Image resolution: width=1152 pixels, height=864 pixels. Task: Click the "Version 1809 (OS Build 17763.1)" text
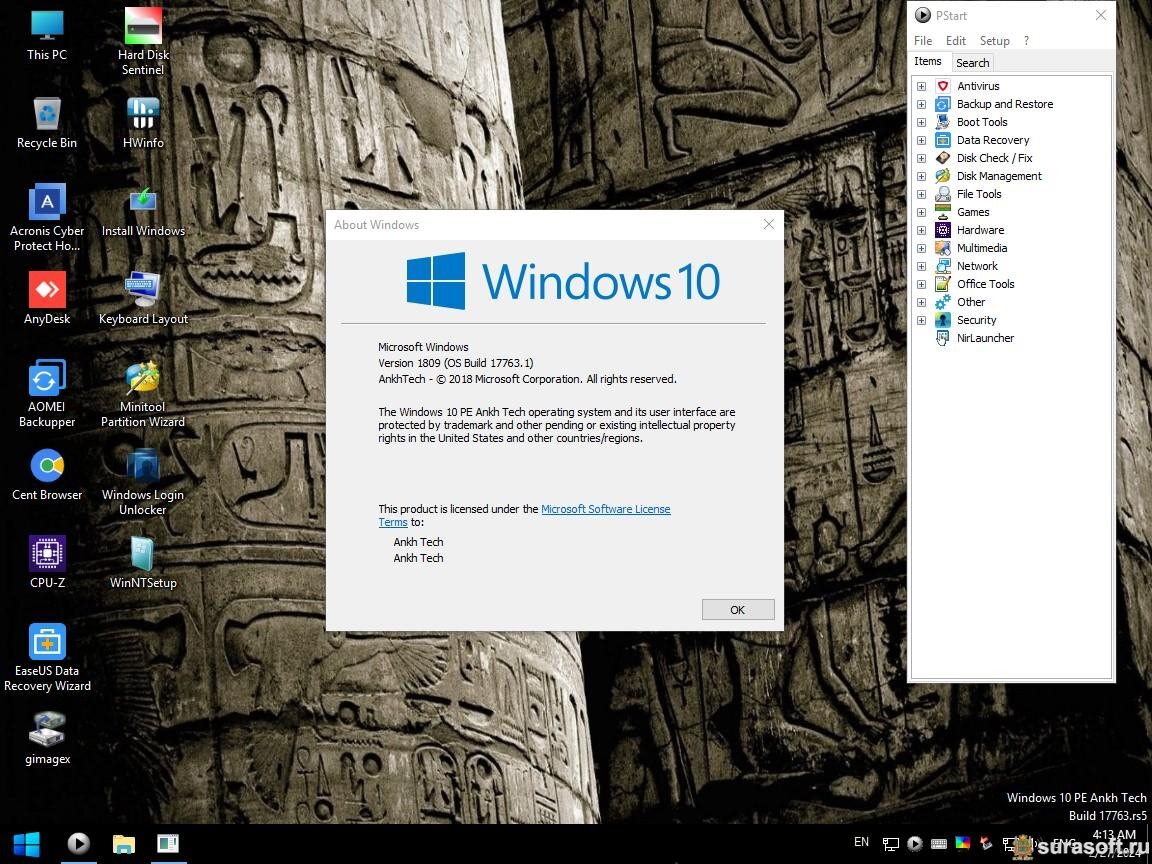click(456, 363)
